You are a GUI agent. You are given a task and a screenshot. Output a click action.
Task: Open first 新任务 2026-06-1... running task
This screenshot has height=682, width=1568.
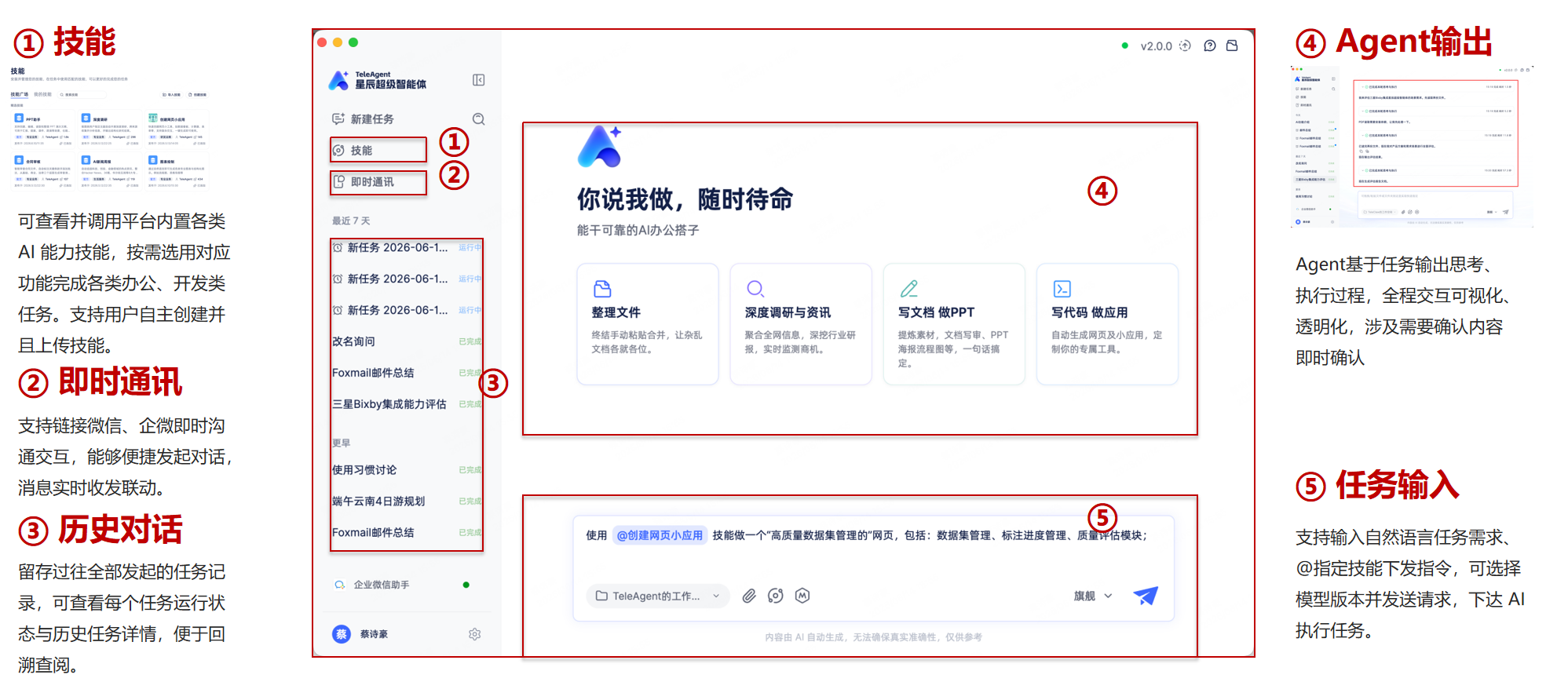tap(407, 247)
